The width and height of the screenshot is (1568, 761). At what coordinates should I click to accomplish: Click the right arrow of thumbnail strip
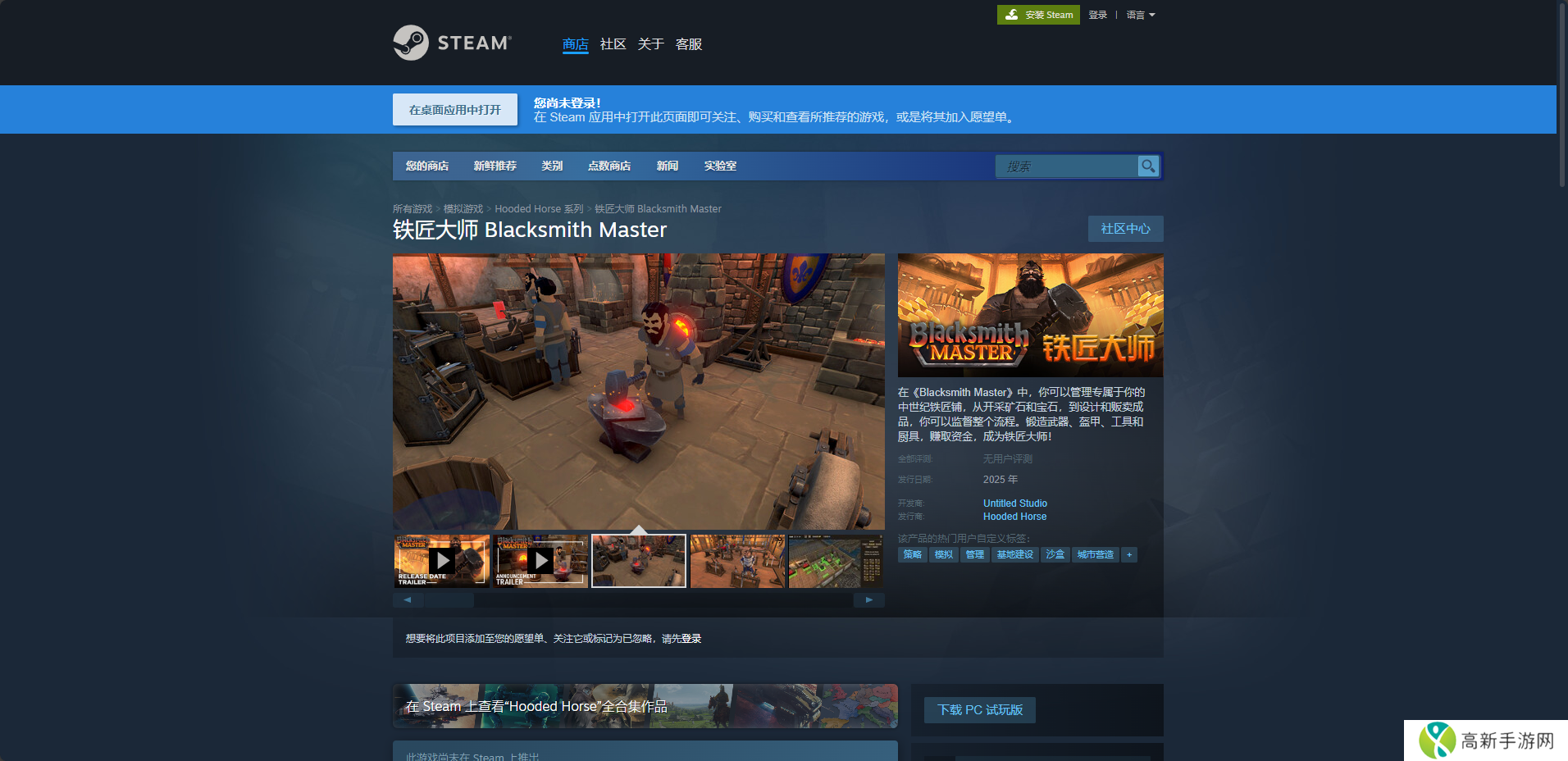868,600
